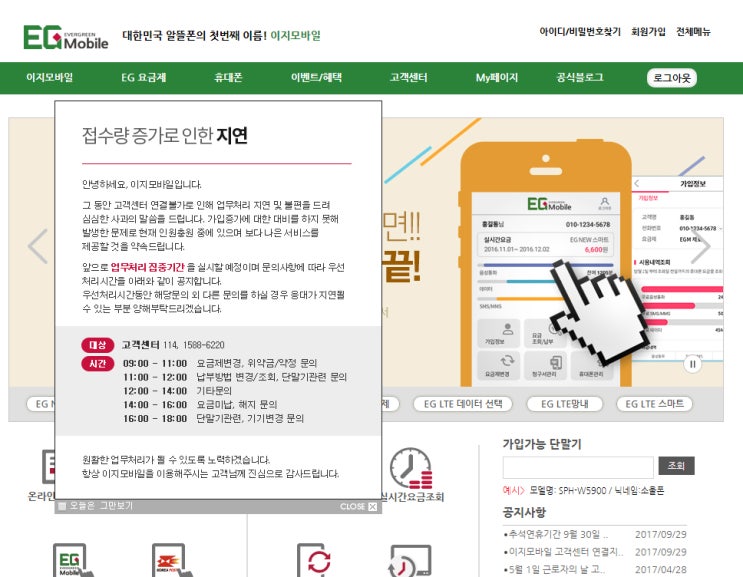Click the 온라인 document icon
Viewport: 743px width, 577px height.
point(48,467)
